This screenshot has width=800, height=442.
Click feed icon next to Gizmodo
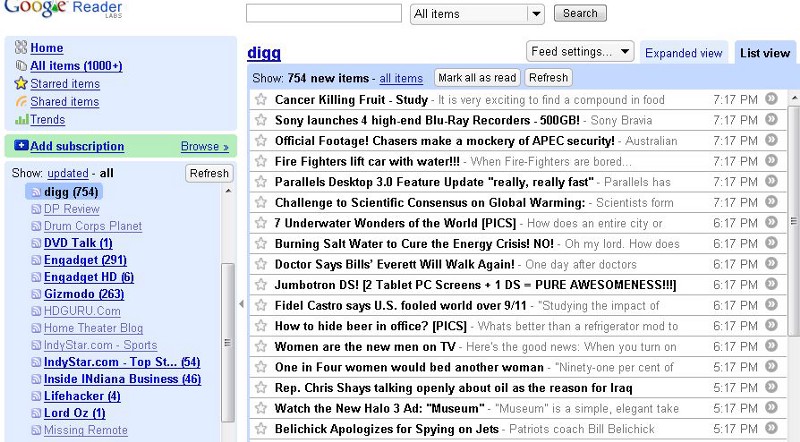point(36,294)
